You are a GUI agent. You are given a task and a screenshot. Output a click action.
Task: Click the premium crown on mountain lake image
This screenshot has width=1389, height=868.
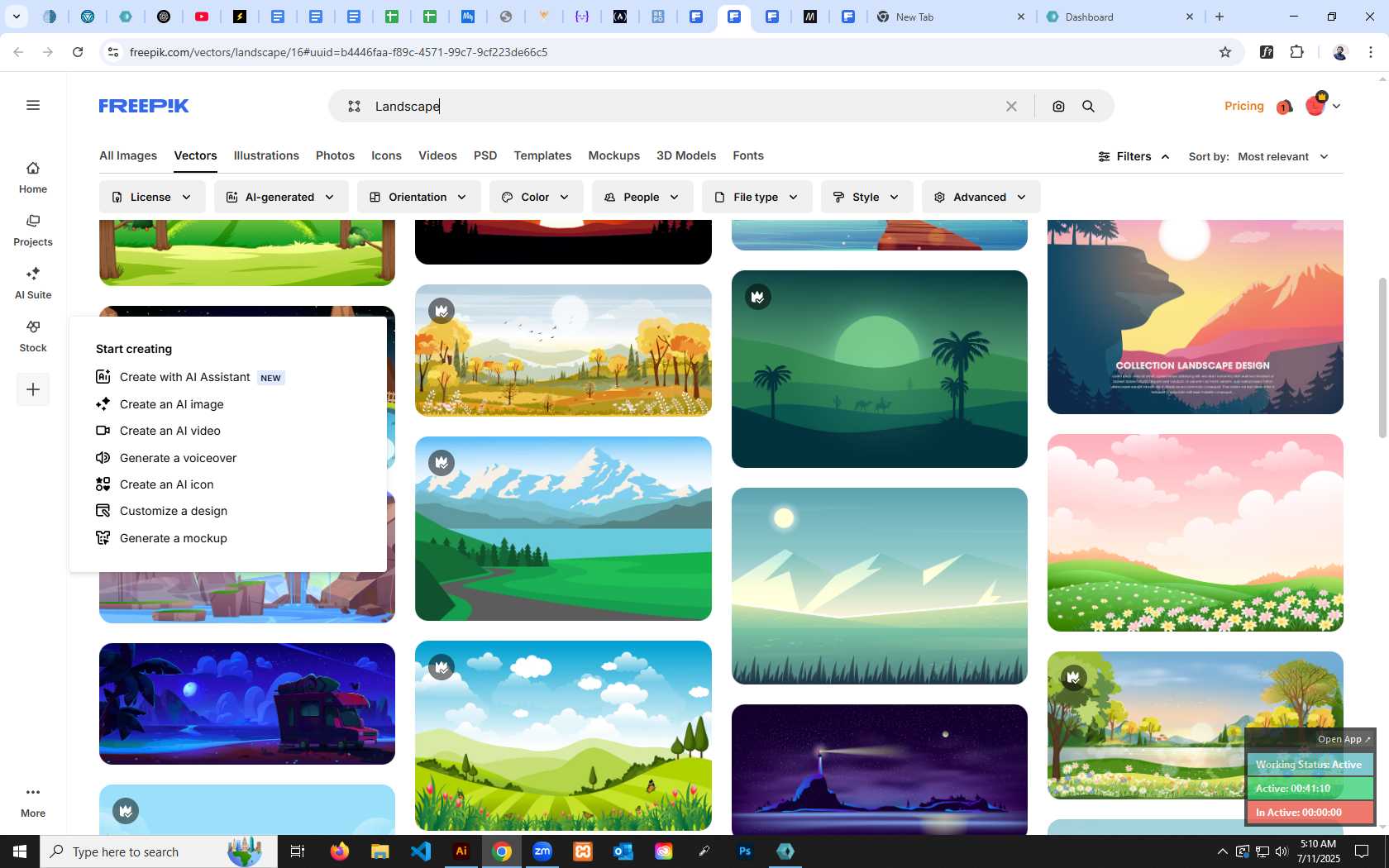[x=442, y=463]
